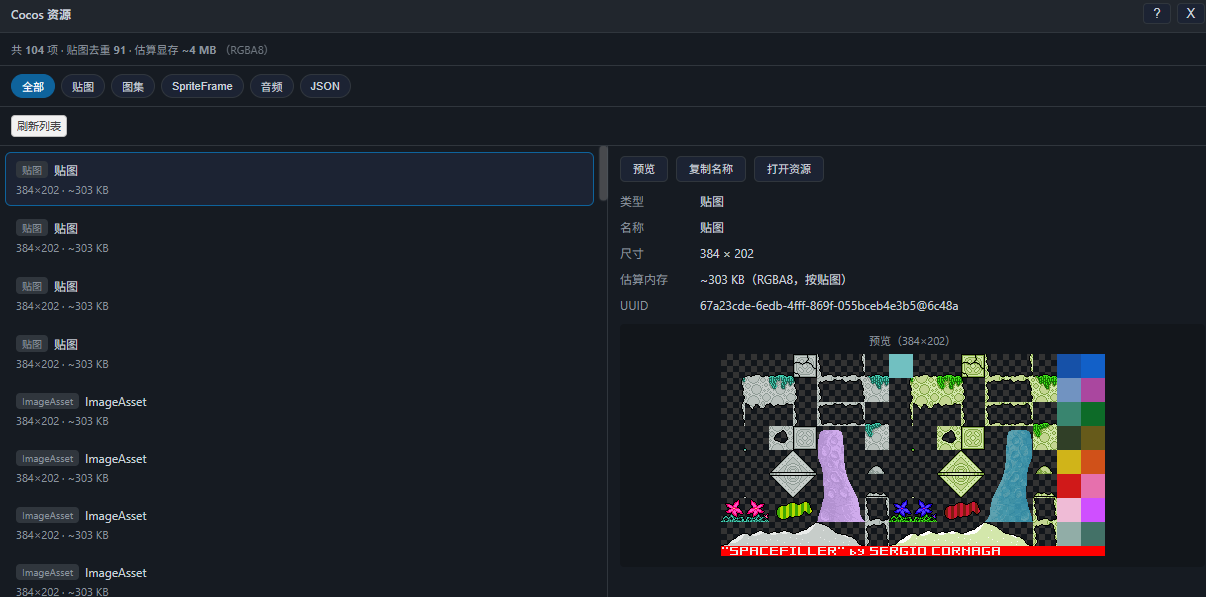
Task: Close the Cocos 资源 panel with X
Action: point(1190,13)
